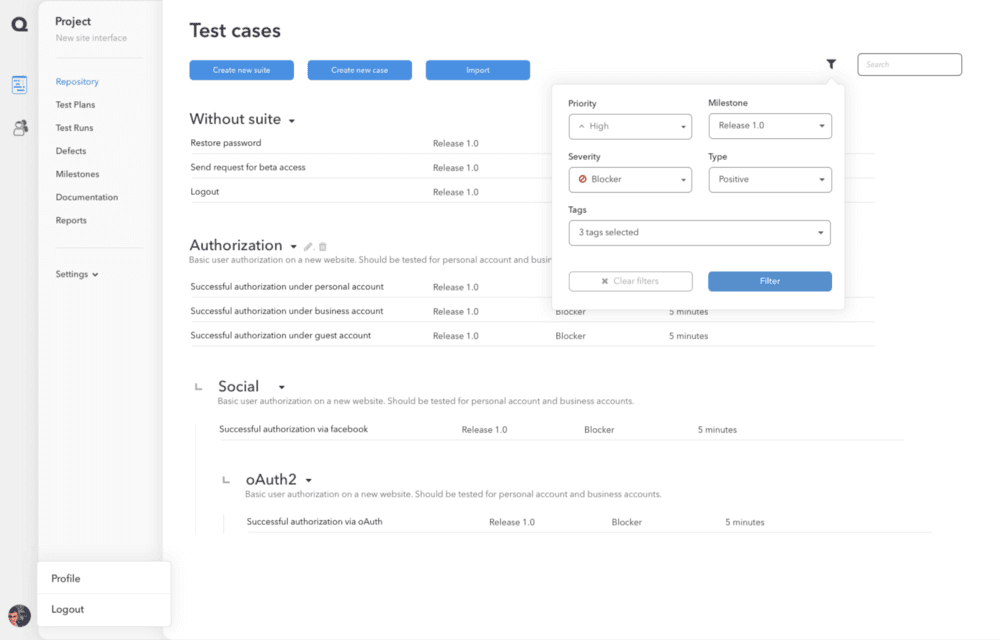Screen dimensions: 1000x640
Task: Expand the 3 tags selected dropdown
Action: pos(700,233)
